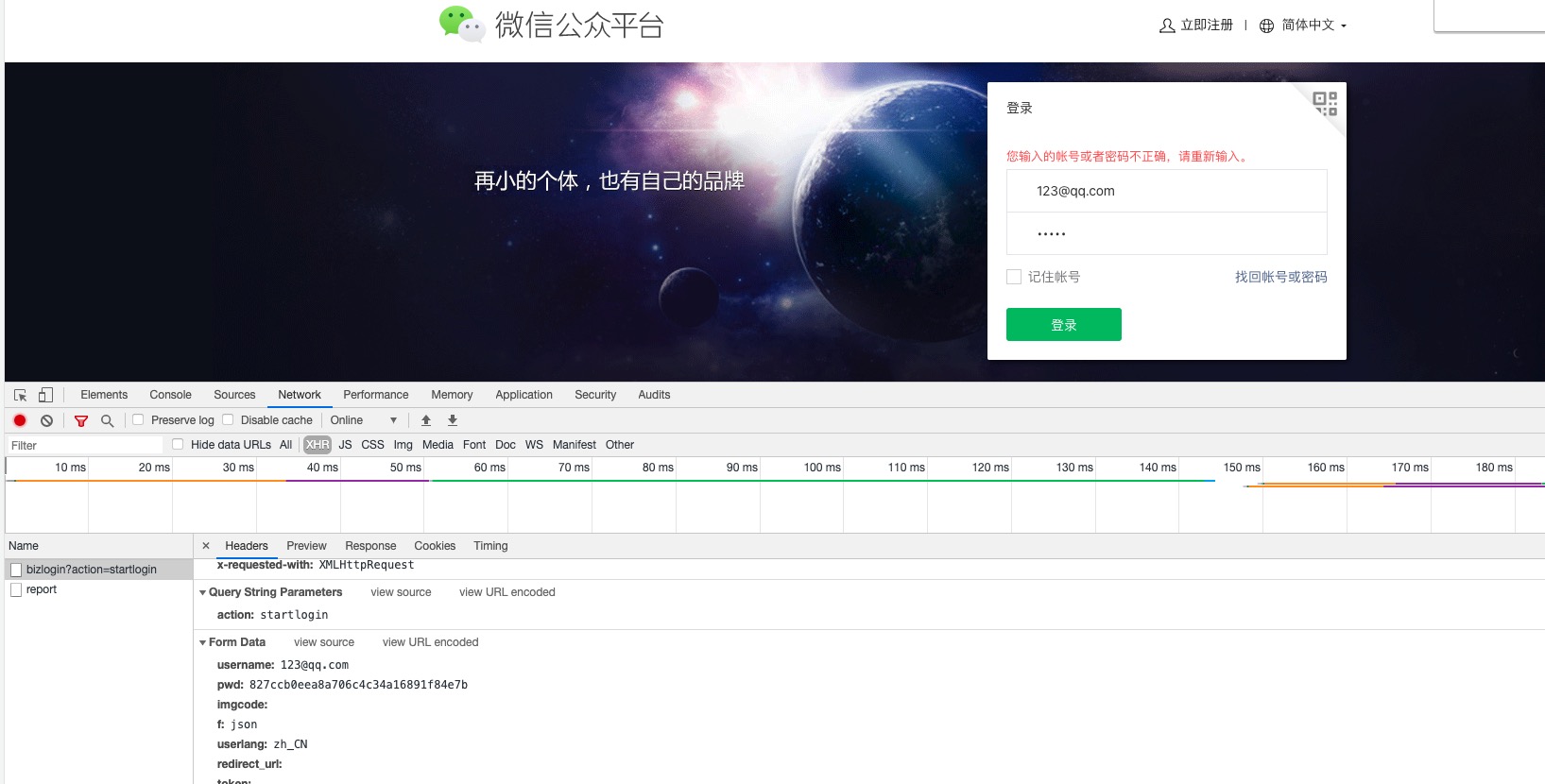This screenshot has width=1545, height=784.
Task: Stop recording network log with red button
Action: [20, 420]
